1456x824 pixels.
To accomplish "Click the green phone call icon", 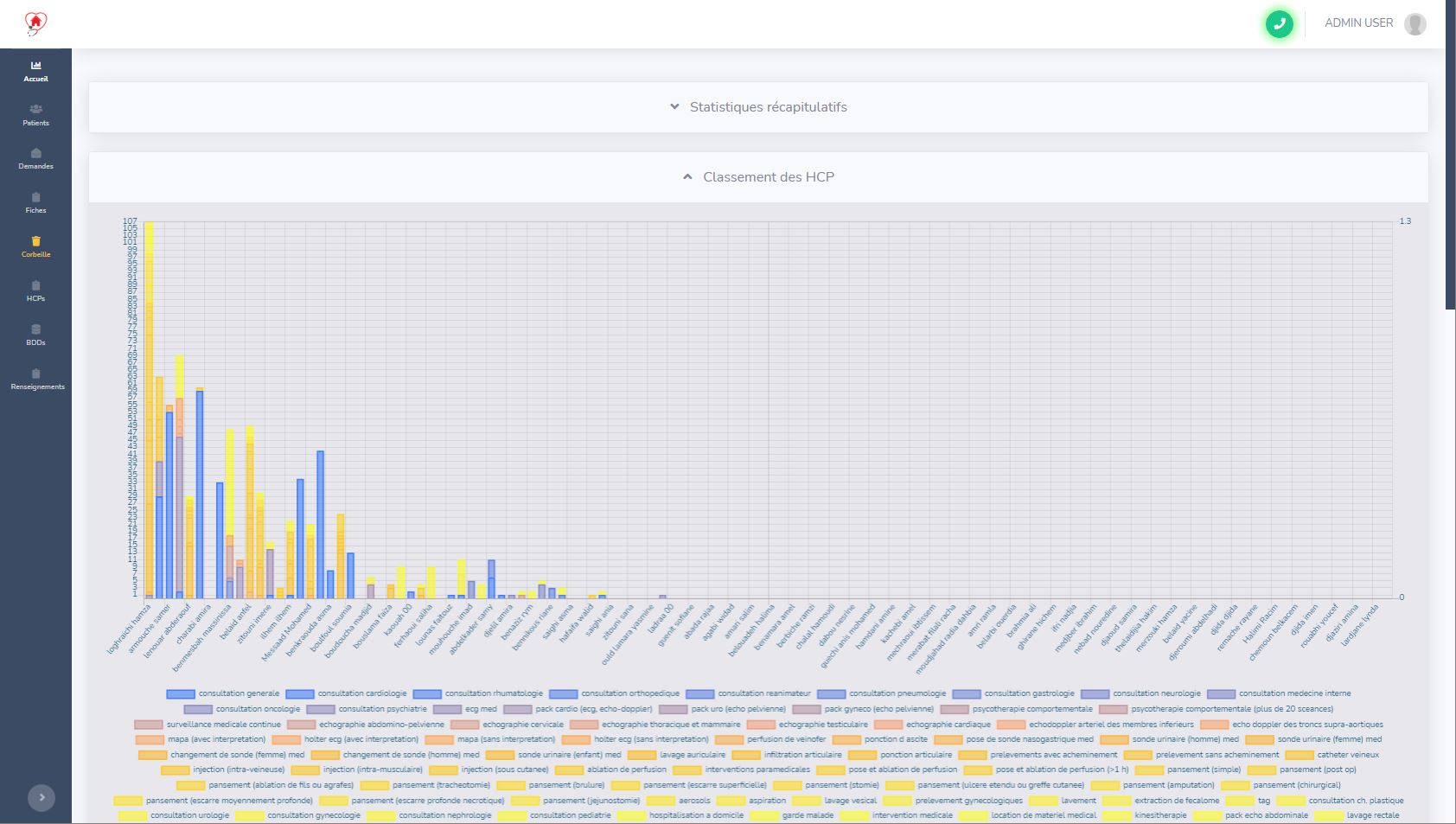I will pyautogui.click(x=1279, y=24).
